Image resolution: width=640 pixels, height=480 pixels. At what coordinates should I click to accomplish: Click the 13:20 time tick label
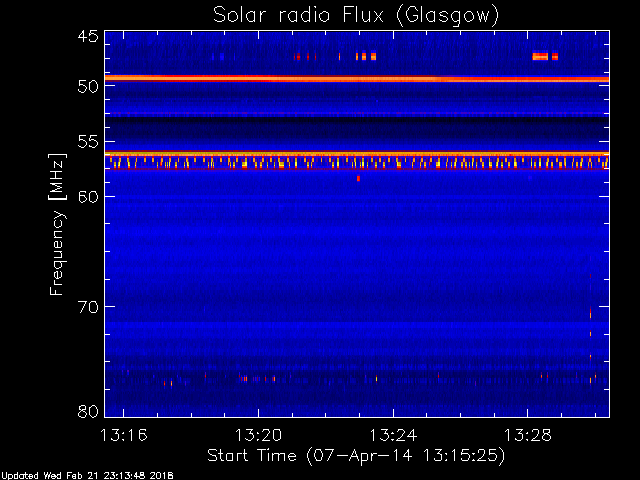coord(258,435)
